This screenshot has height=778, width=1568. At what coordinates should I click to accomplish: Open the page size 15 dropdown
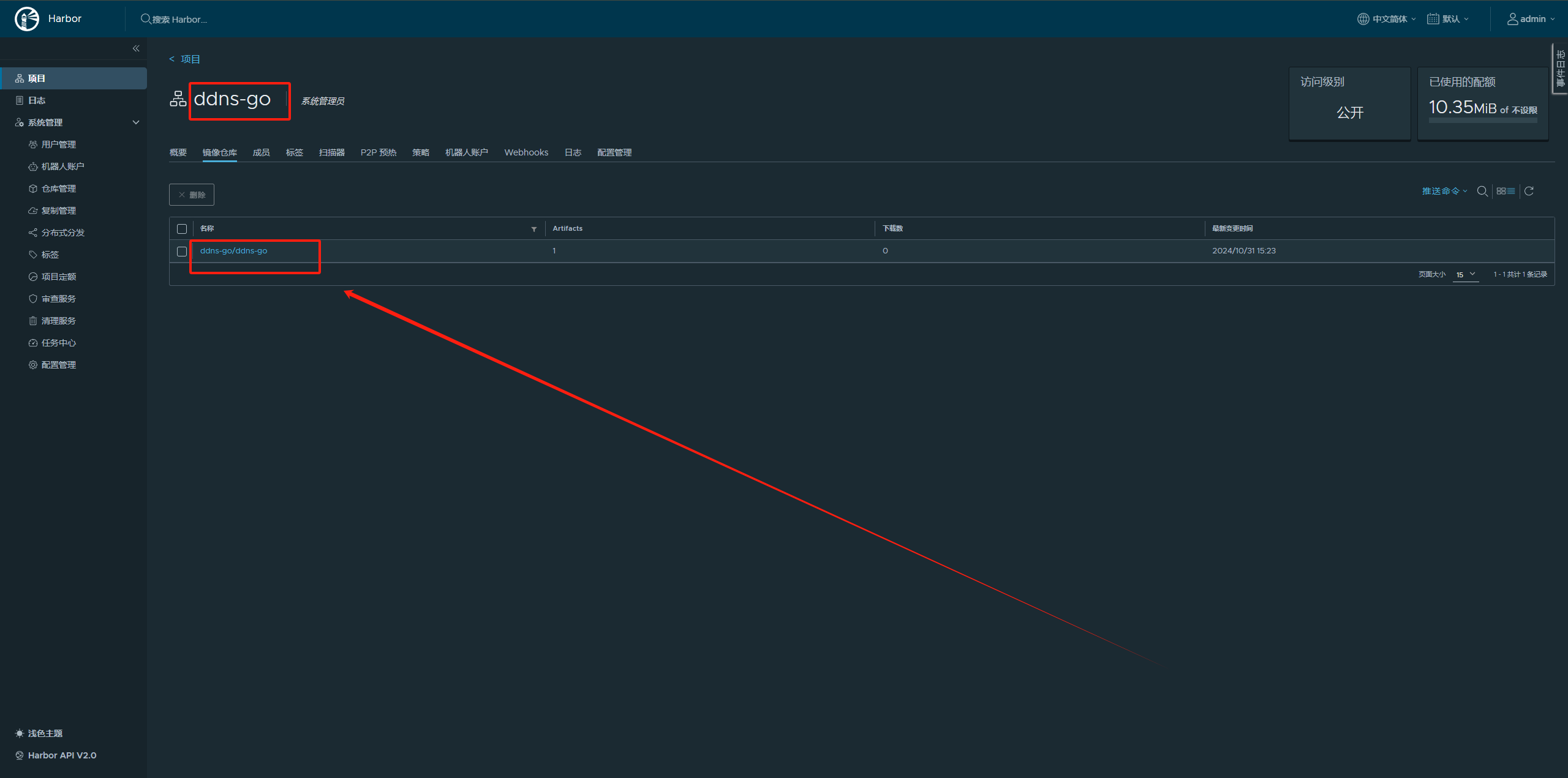[x=1466, y=275]
